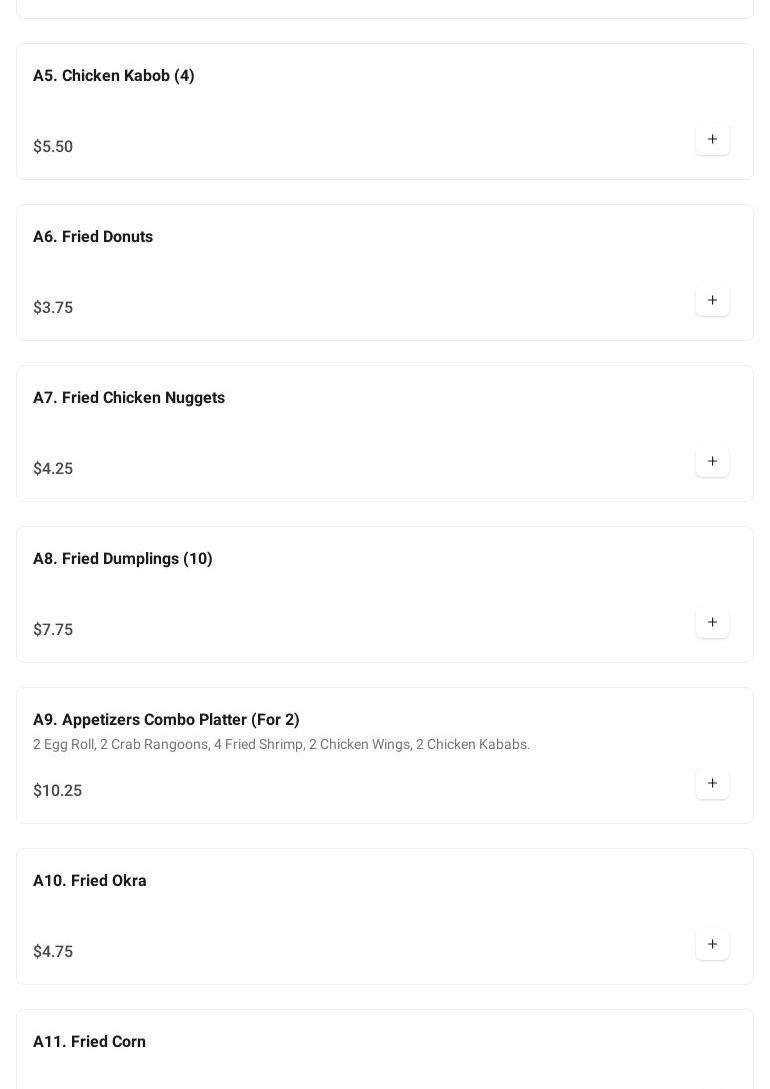770x1089 pixels.
Task: Add A6 Fried Donuts to order
Action: [712, 301]
